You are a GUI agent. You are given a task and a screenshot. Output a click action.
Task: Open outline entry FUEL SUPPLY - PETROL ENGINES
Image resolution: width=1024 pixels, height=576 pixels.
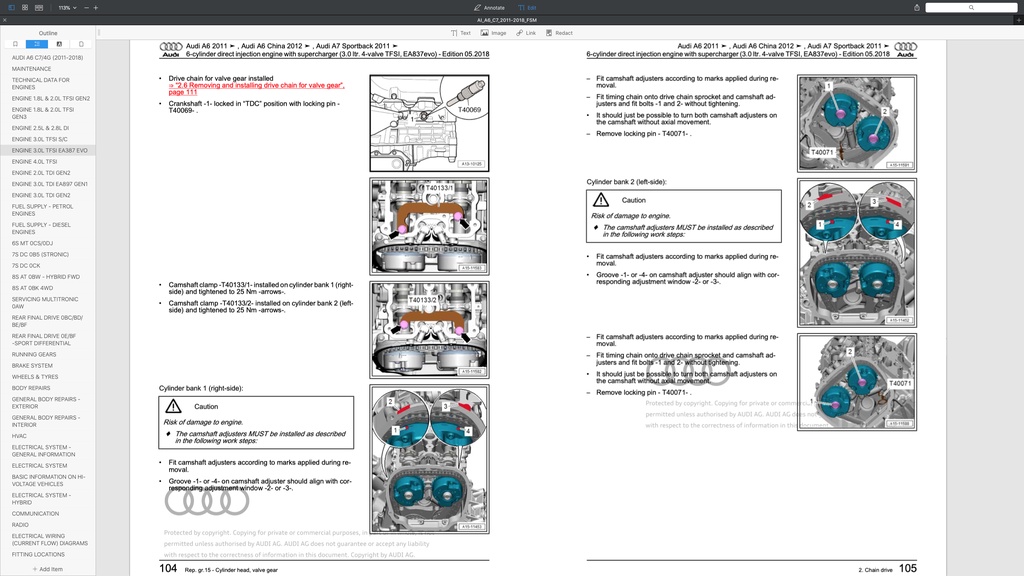pos(42,210)
